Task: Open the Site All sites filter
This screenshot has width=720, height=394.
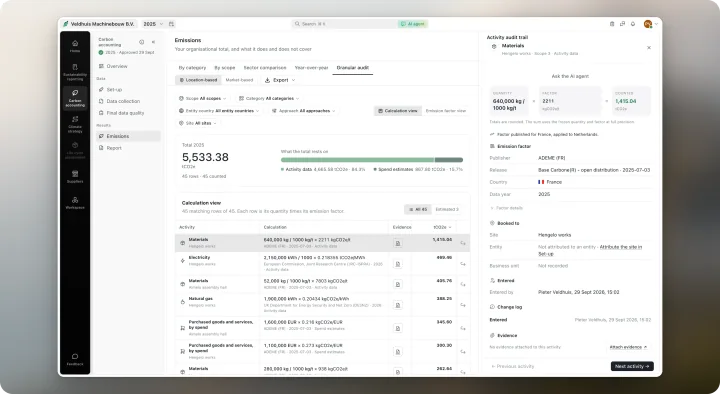Action: (198, 123)
